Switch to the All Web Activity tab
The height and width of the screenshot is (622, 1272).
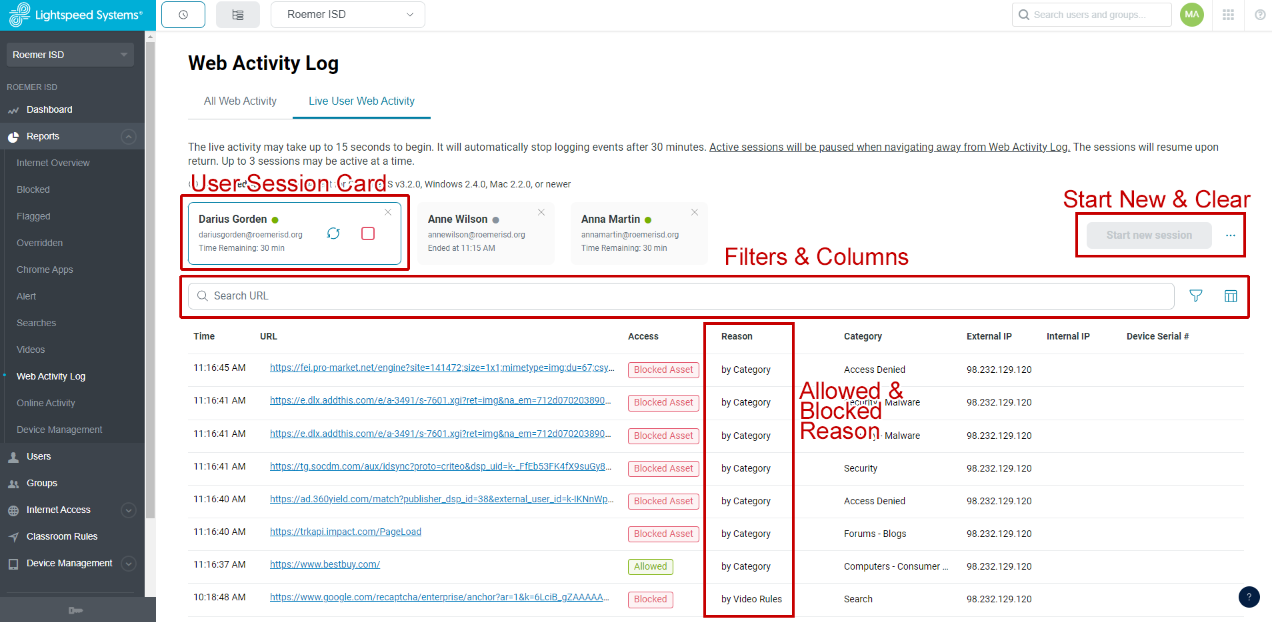coord(240,101)
